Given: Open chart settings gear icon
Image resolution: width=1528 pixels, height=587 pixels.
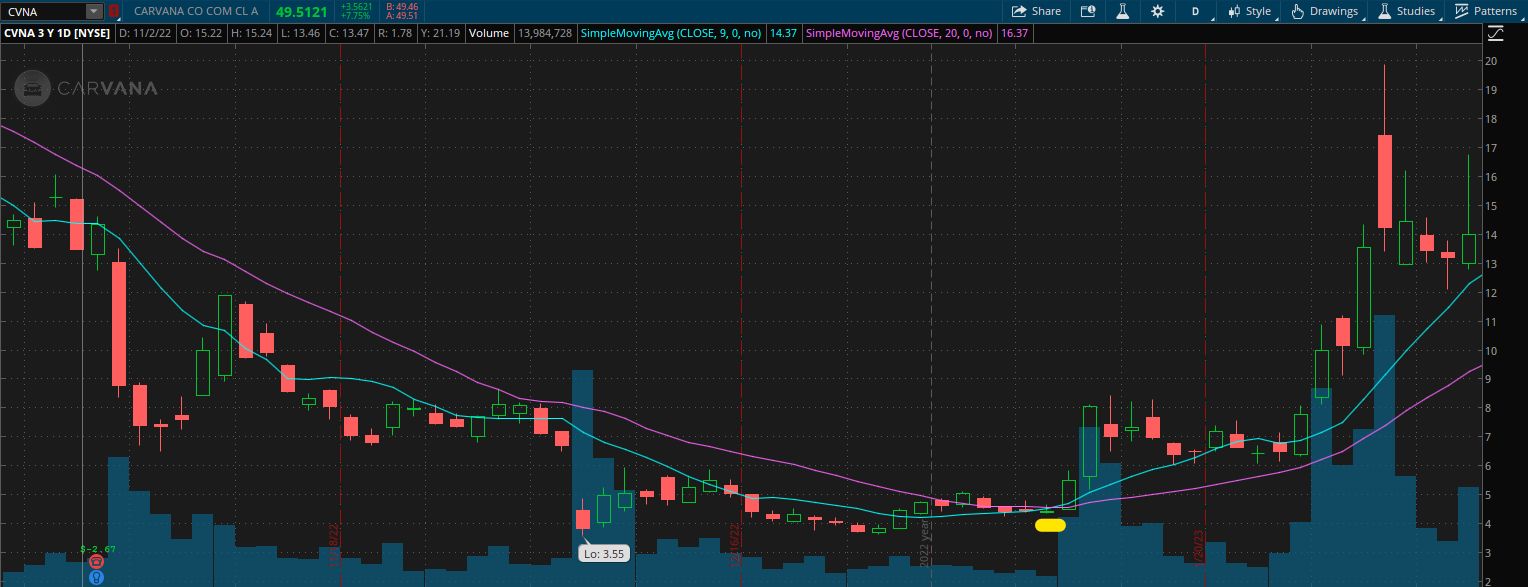Looking at the screenshot, I should [x=1157, y=11].
